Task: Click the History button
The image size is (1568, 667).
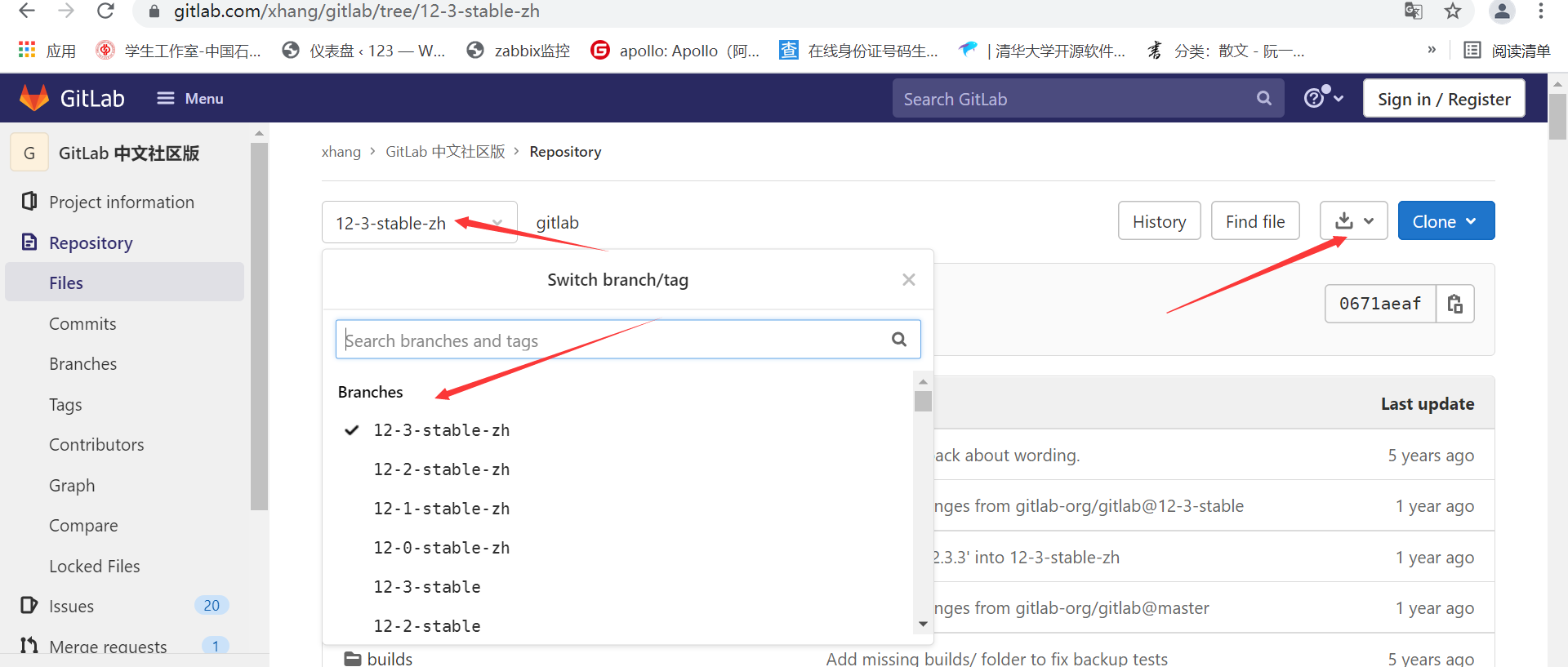Action: point(1159,221)
